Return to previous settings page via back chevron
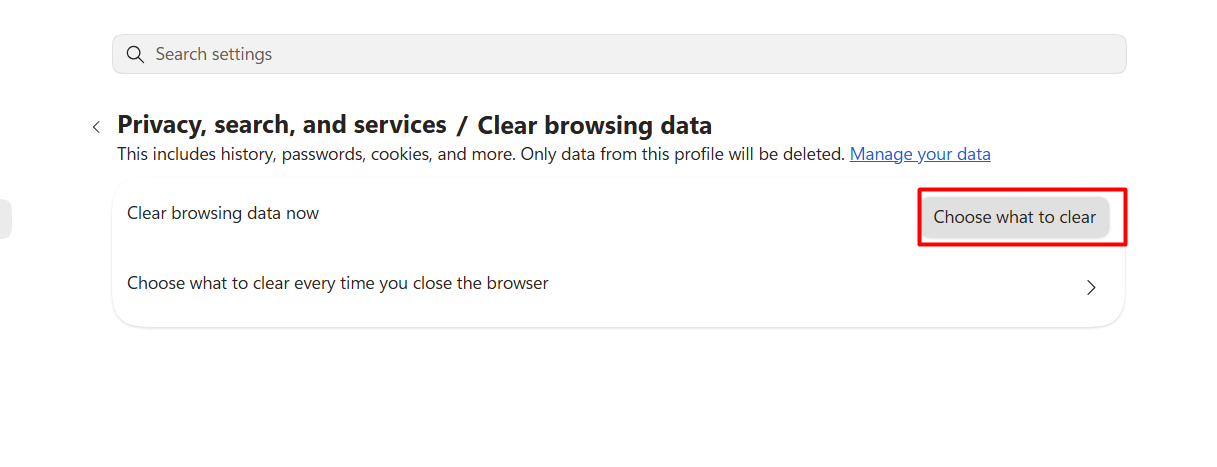 96,127
